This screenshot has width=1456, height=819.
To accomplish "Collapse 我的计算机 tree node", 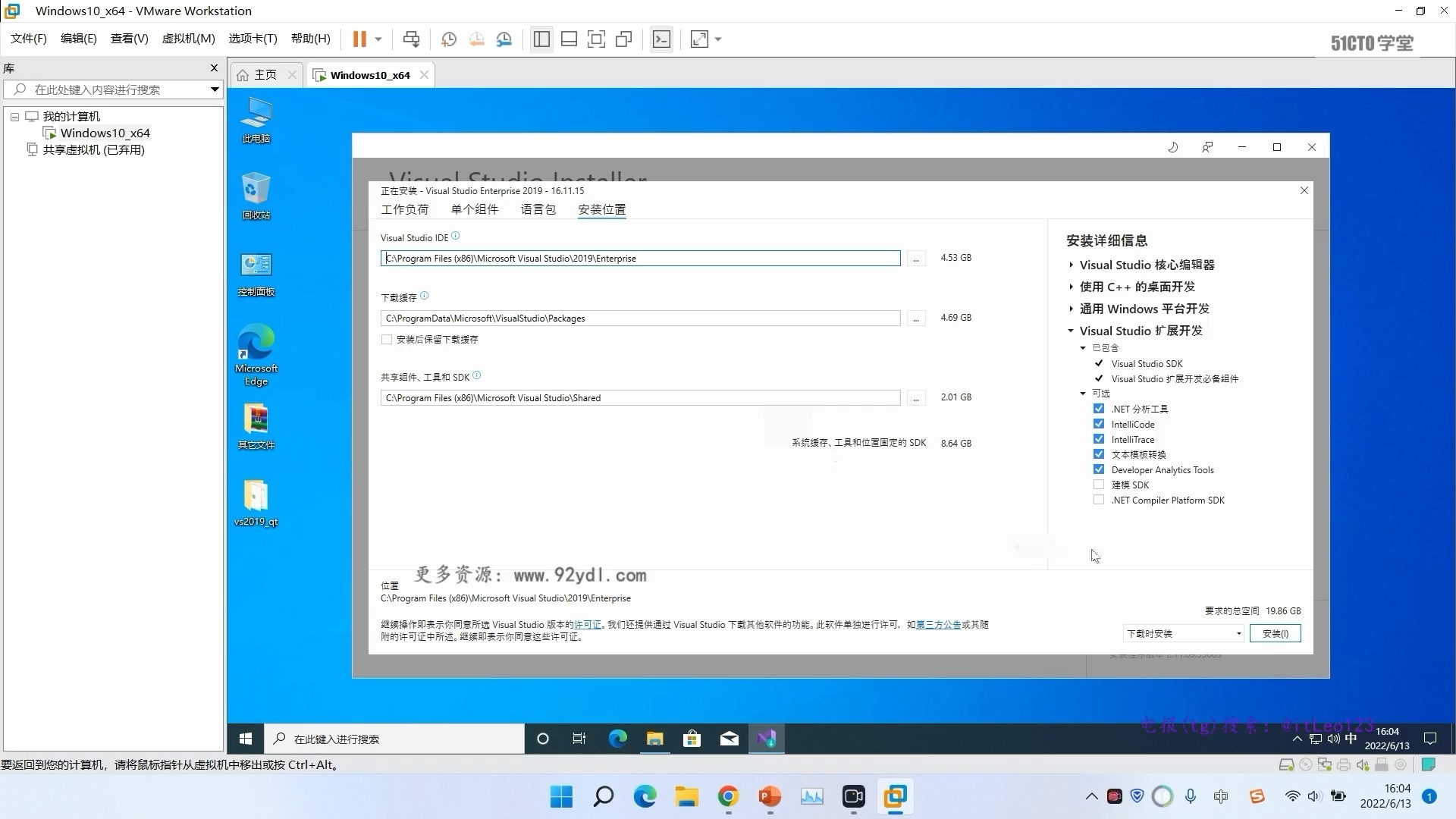I will tap(14, 117).
